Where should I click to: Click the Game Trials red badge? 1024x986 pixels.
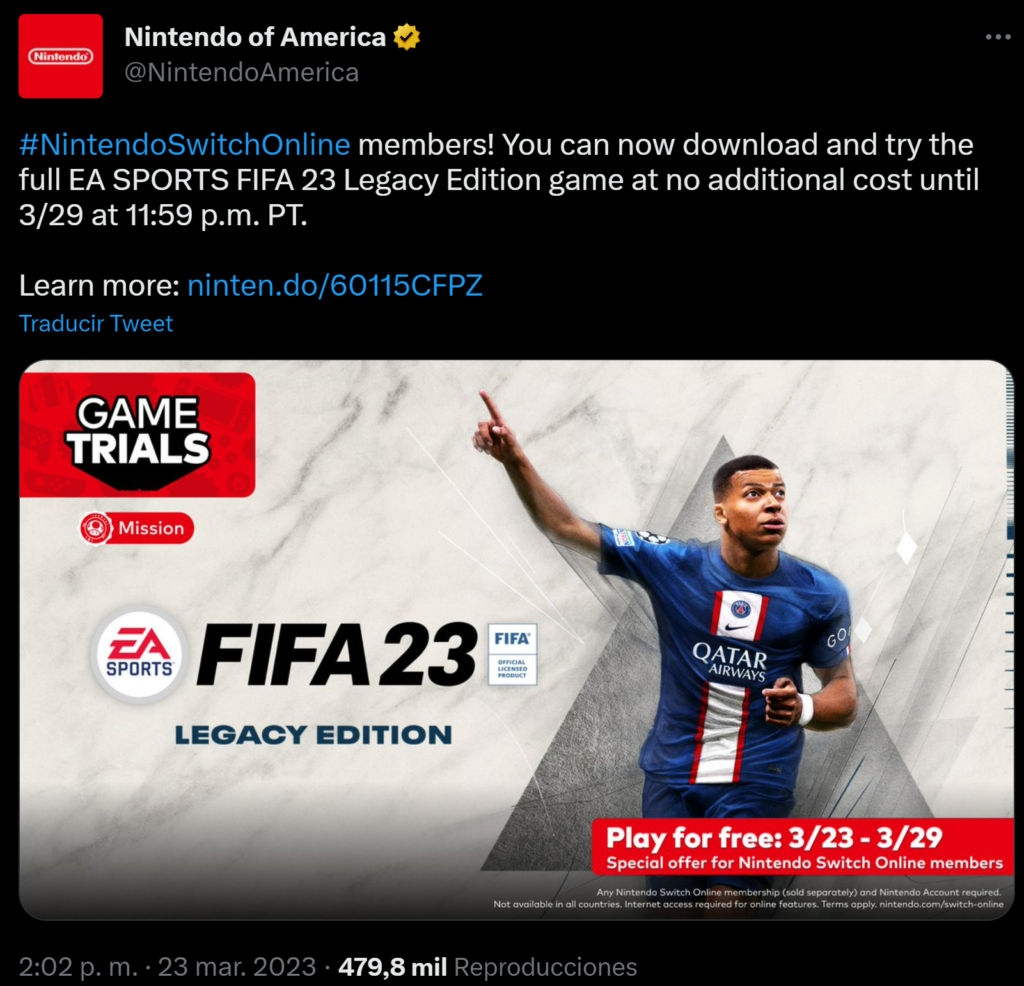[137, 435]
